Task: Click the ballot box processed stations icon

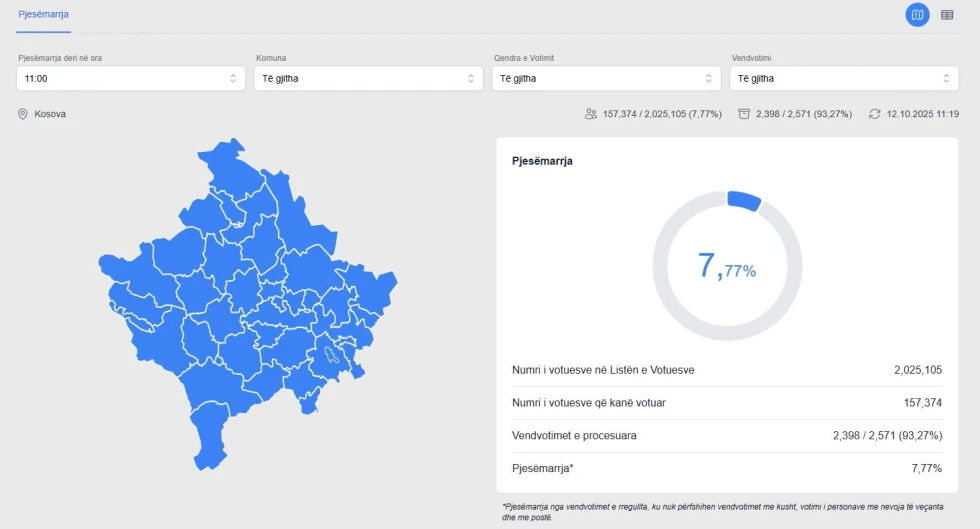Action: click(744, 114)
